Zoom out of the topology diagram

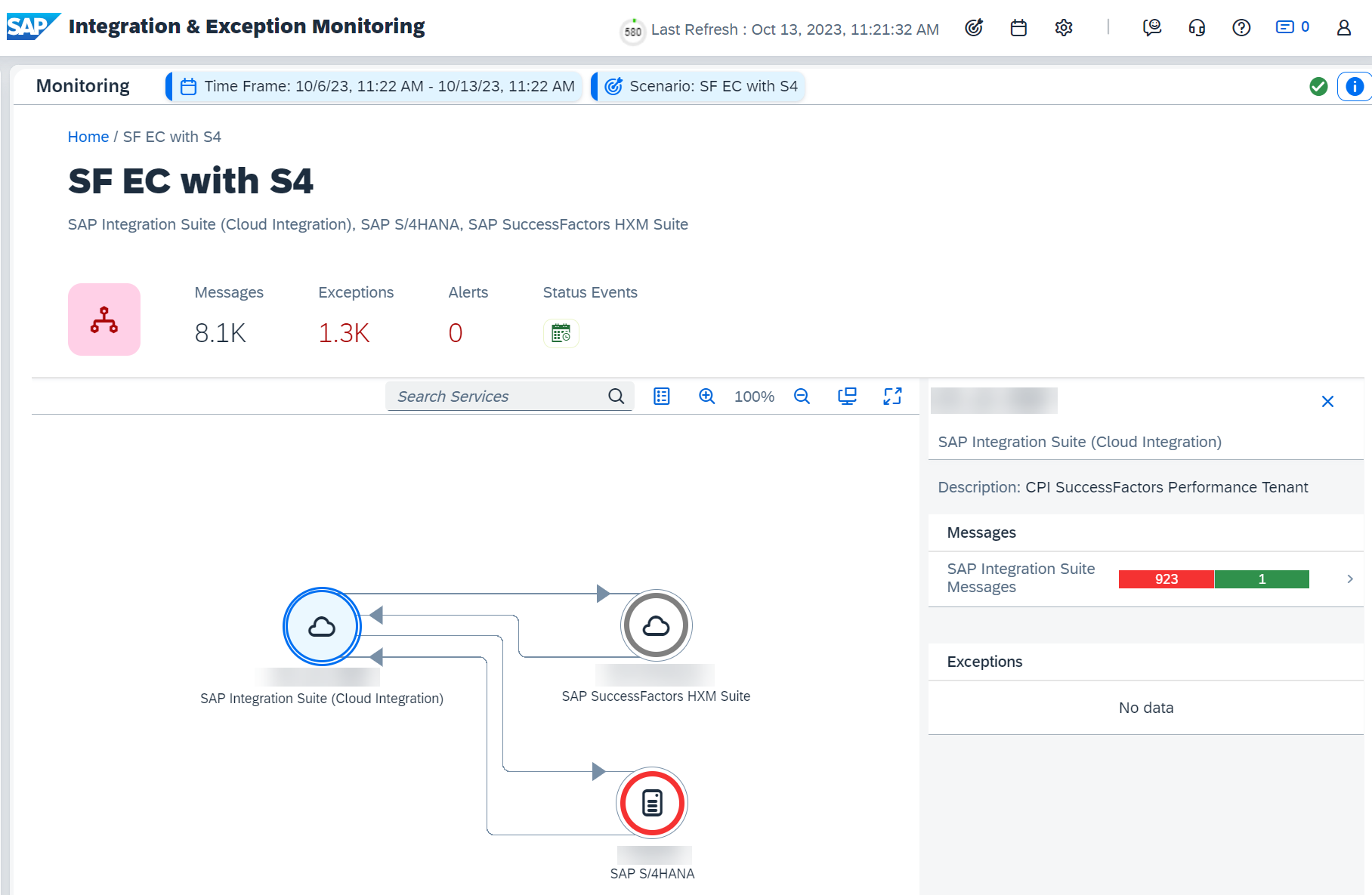tap(802, 397)
